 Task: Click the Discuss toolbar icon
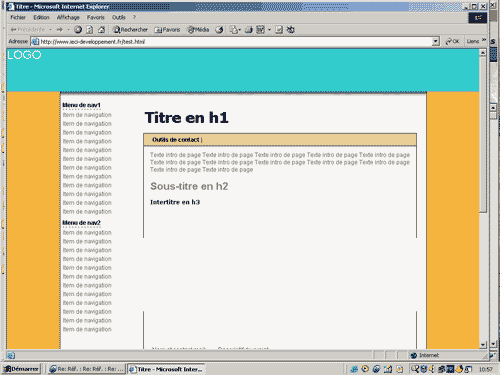tap(279, 30)
